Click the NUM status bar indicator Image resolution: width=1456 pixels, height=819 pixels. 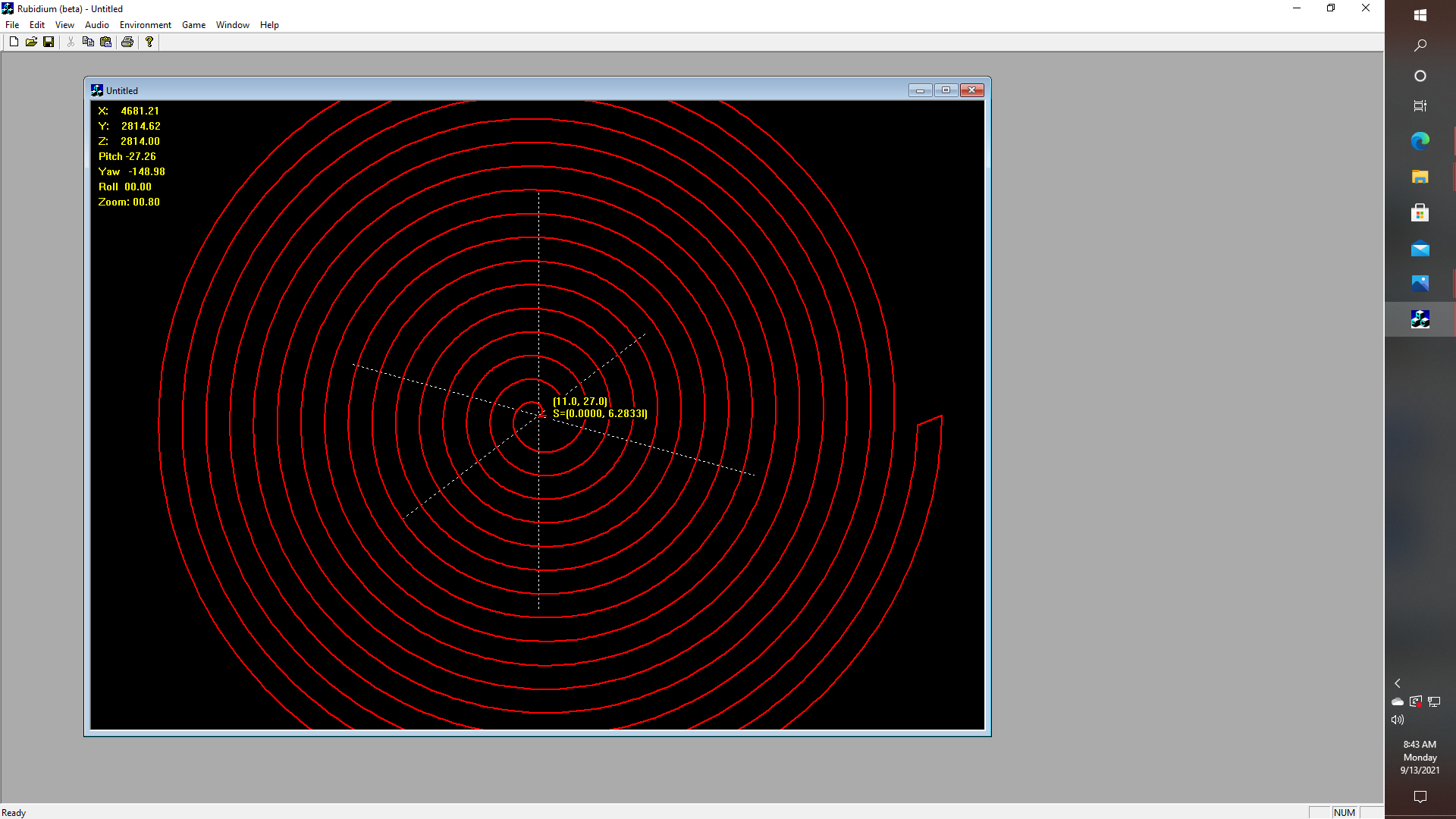1344,812
